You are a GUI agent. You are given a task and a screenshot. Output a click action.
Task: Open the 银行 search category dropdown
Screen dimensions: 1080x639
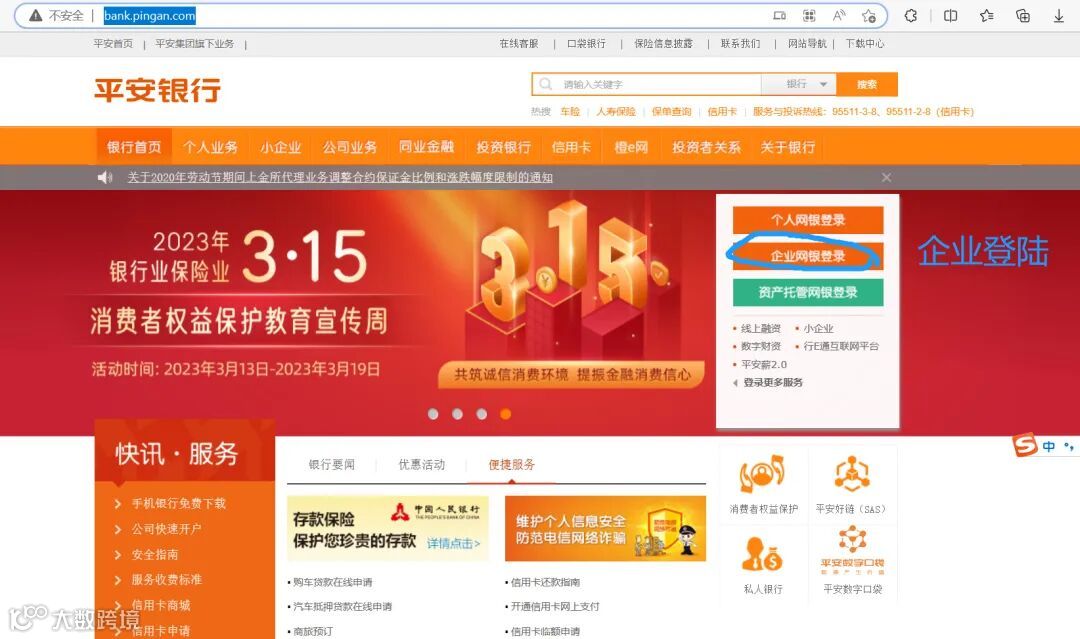[799, 84]
